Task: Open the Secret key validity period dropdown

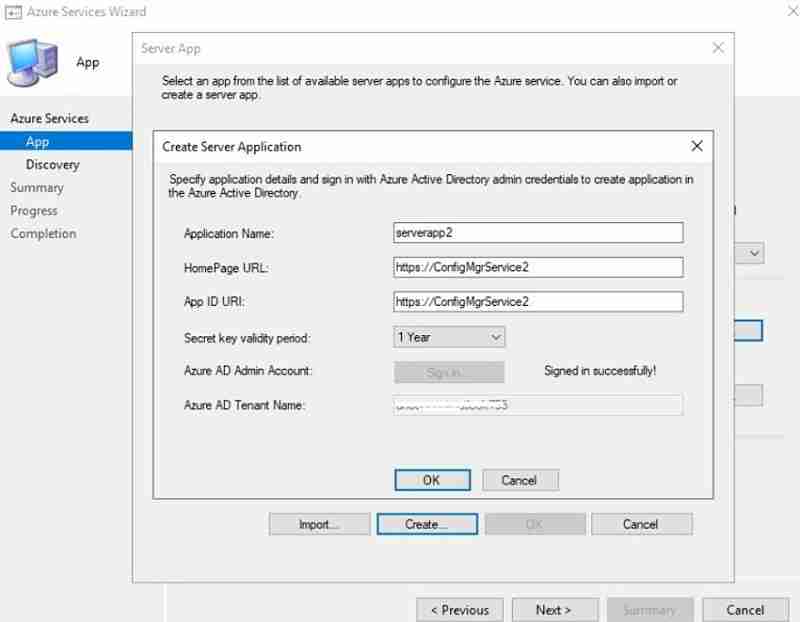Action: [x=449, y=337]
